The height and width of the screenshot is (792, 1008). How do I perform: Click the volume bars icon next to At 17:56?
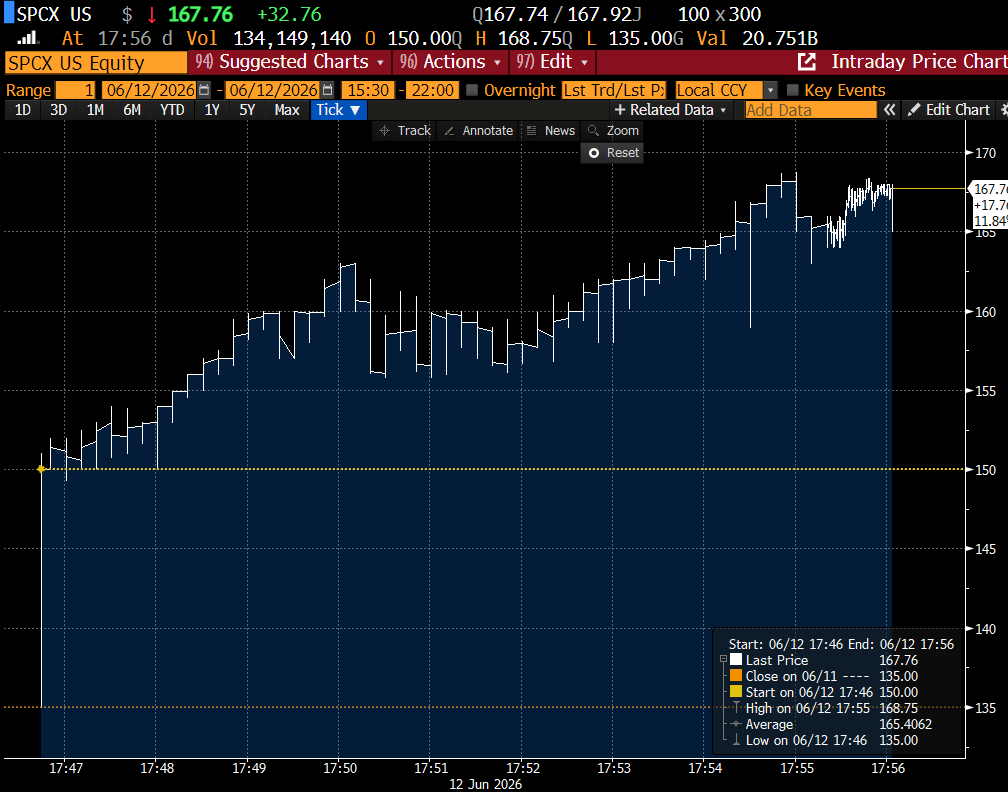pos(28,39)
